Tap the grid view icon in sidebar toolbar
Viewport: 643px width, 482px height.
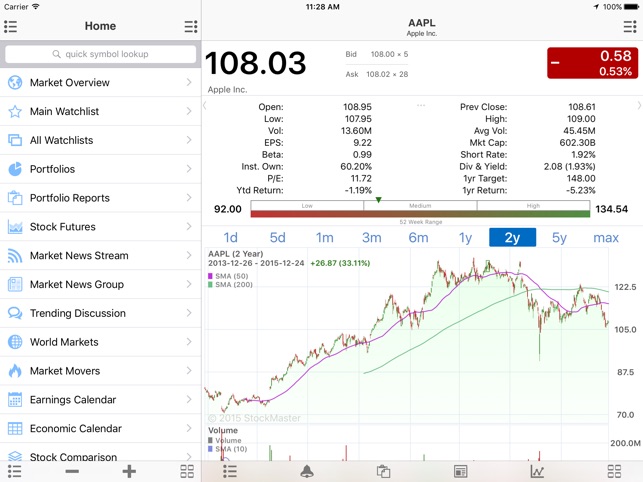tap(187, 471)
